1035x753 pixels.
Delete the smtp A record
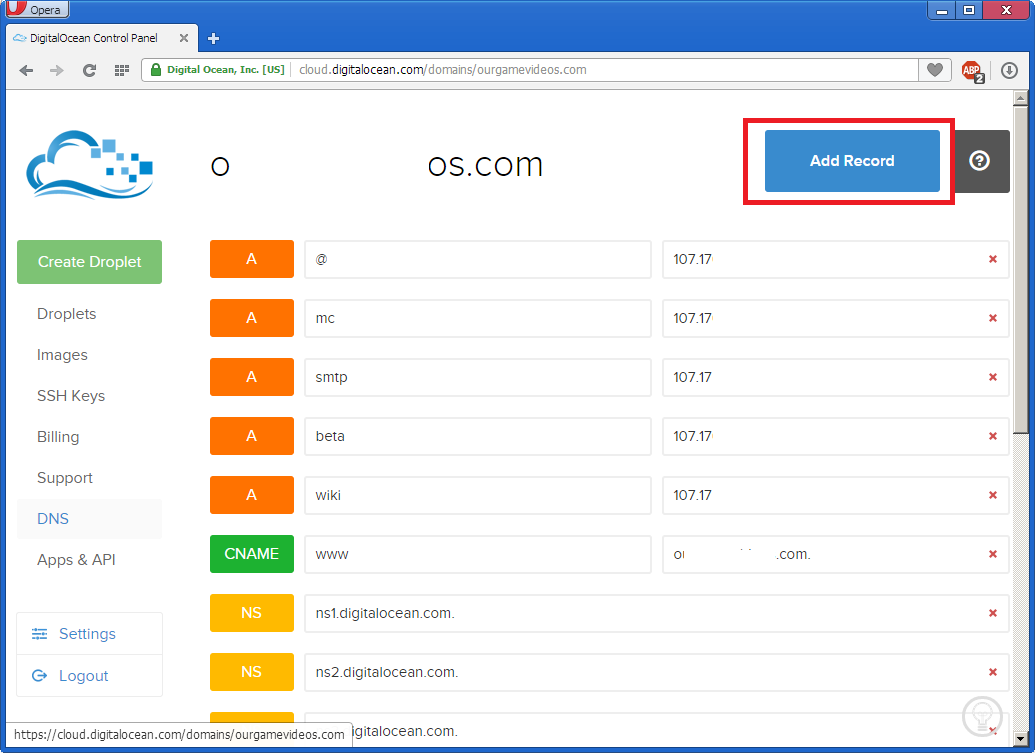coord(993,377)
